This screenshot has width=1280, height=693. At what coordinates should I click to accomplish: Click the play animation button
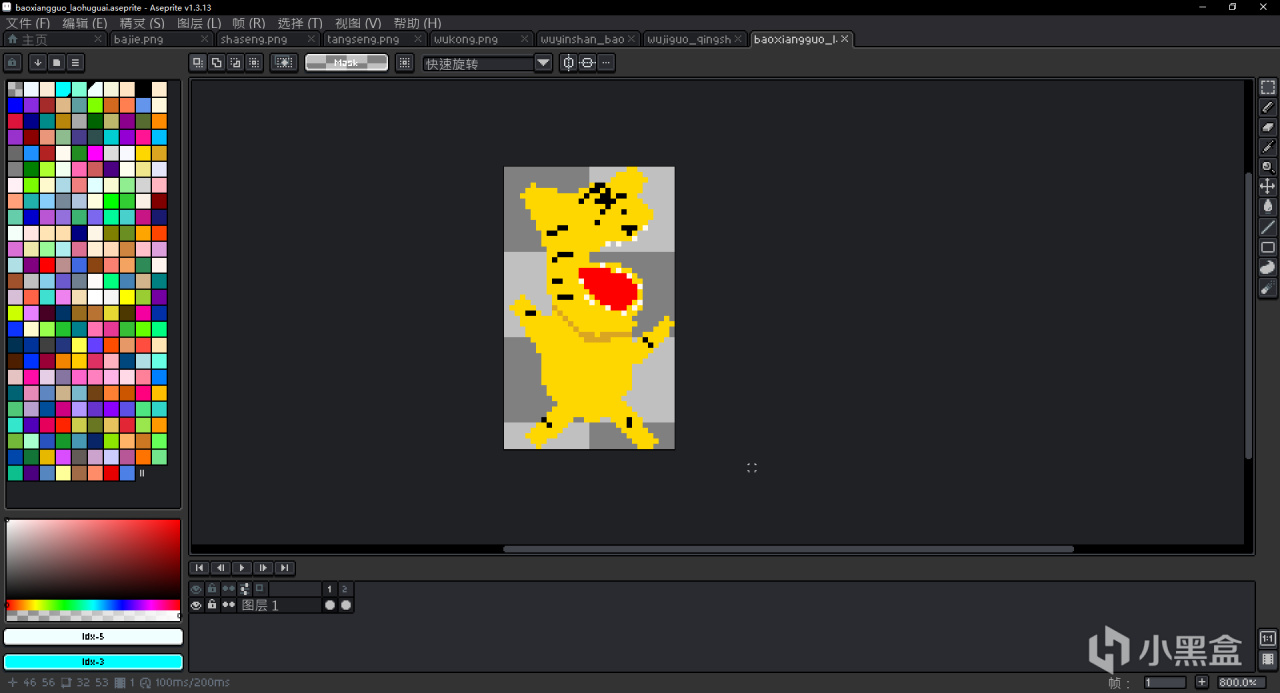click(x=241, y=568)
